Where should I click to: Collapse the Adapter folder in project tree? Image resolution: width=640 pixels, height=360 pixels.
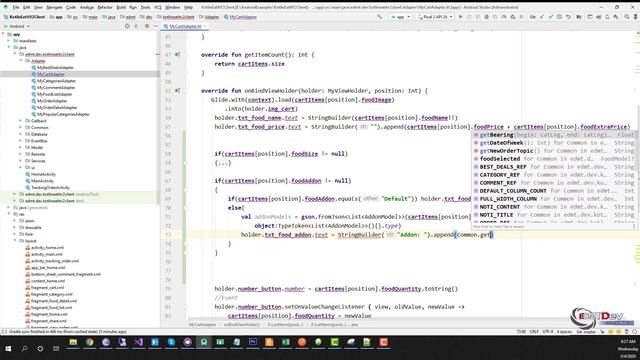[x=21, y=61]
